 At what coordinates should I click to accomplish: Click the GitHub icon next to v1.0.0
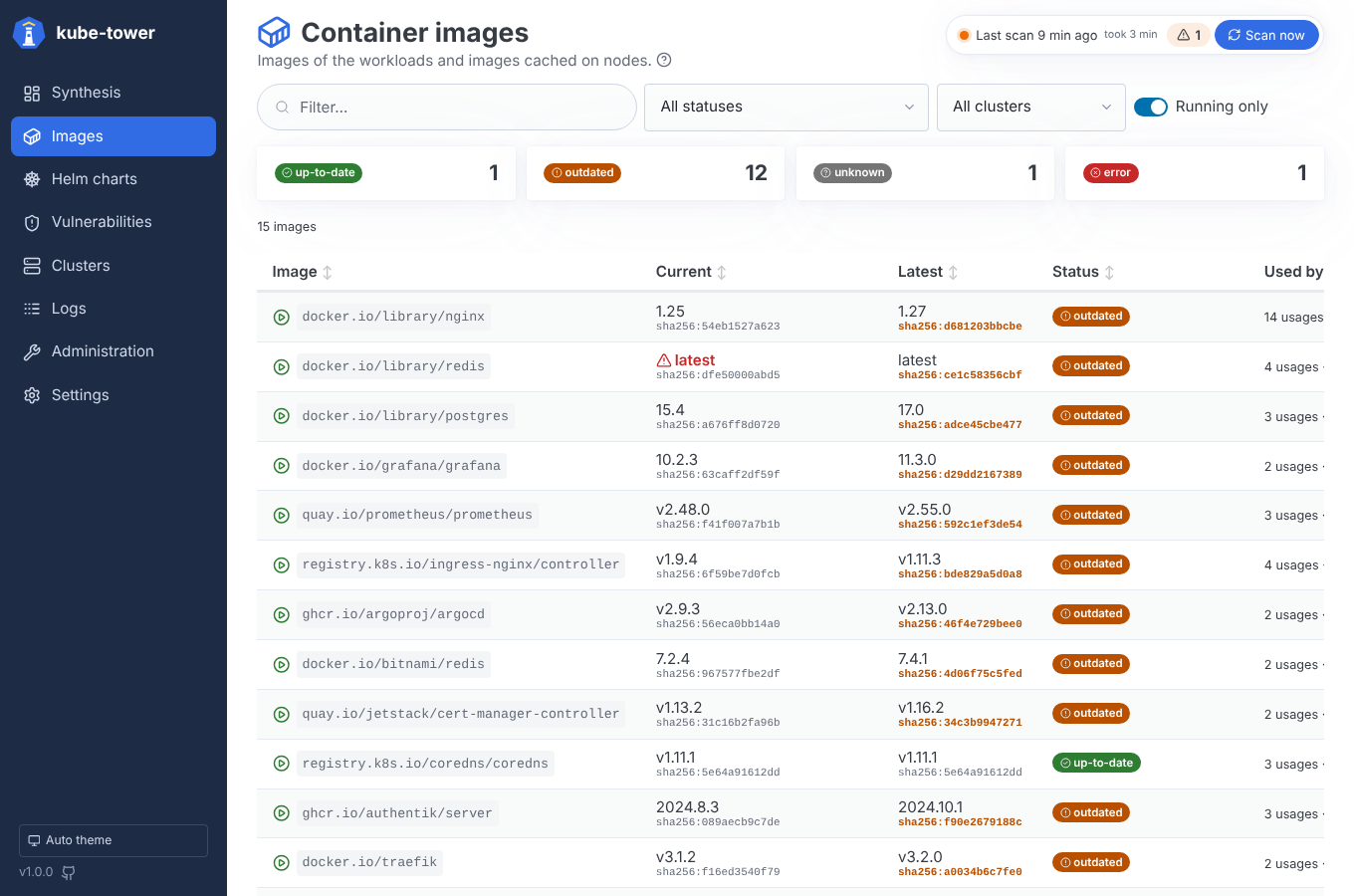point(69,872)
